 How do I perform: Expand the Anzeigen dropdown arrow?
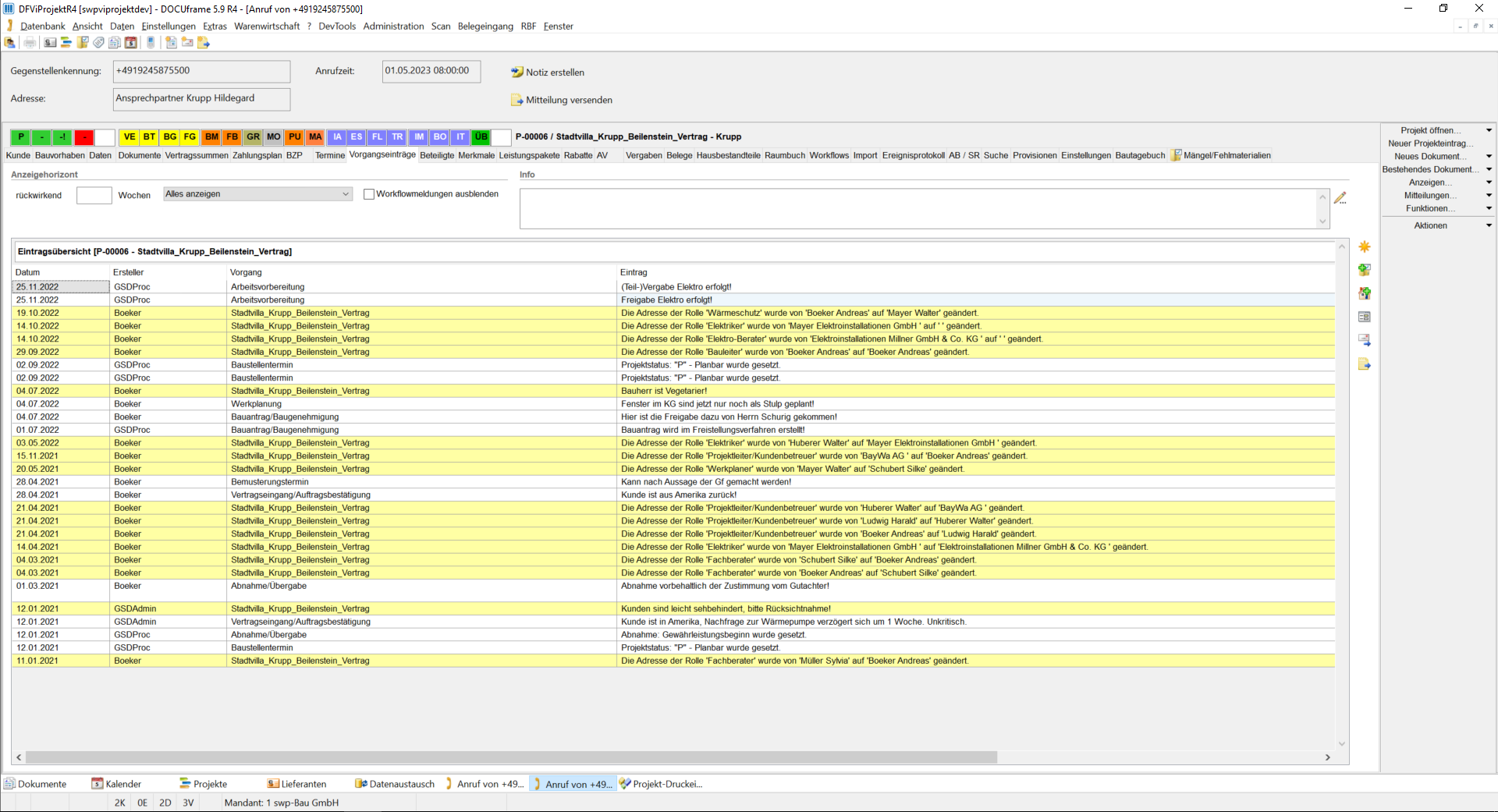click(x=1489, y=183)
